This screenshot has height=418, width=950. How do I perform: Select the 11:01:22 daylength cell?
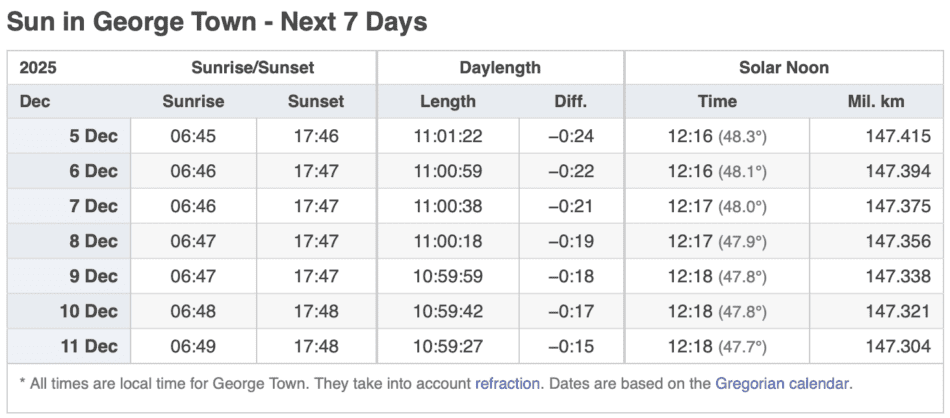(x=448, y=136)
